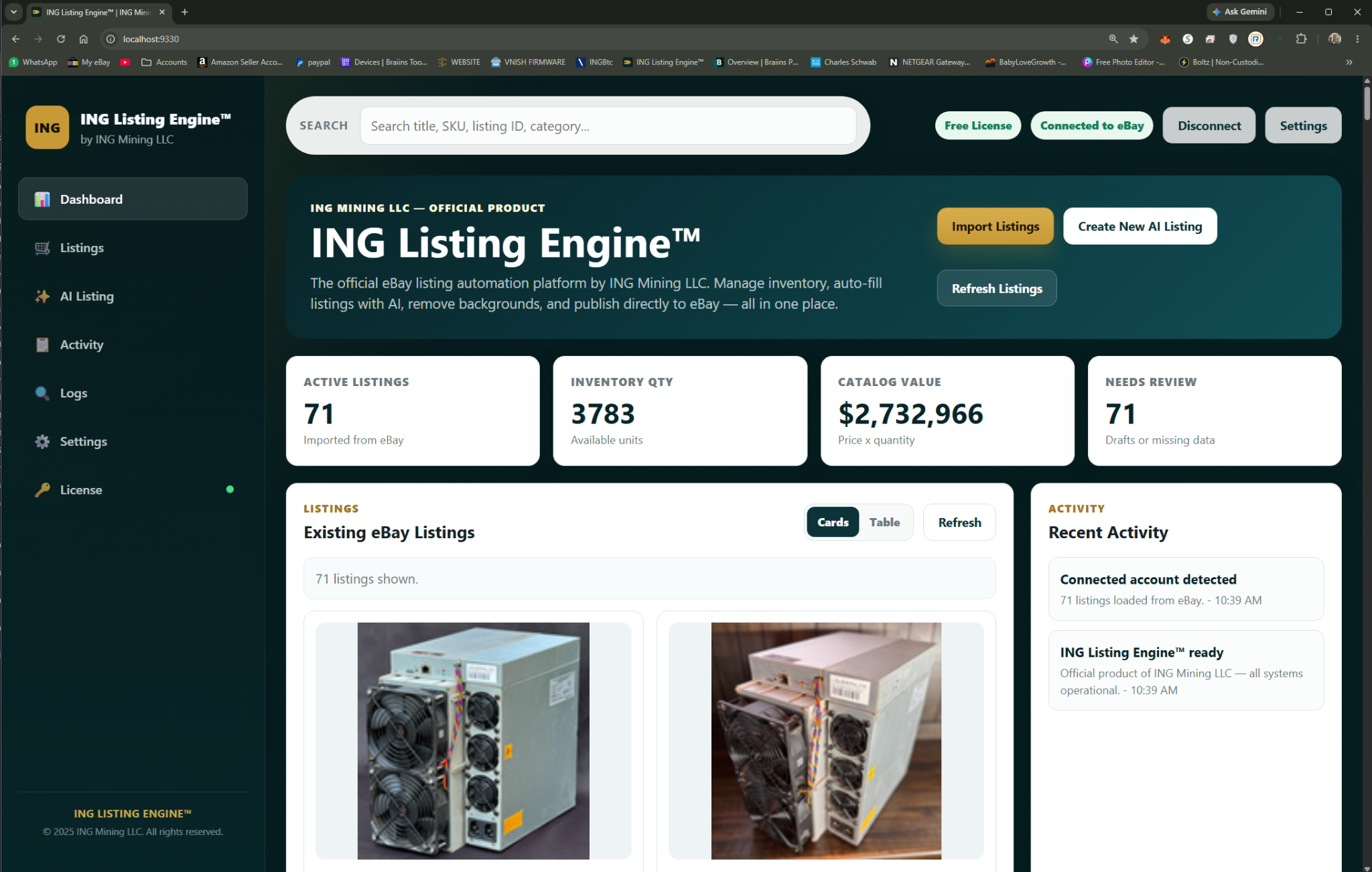Click the Connected to eBay badge

tap(1092, 125)
